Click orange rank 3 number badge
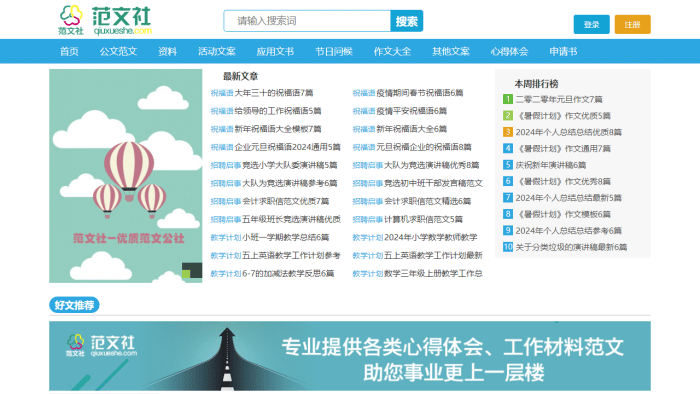 pyautogui.click(x=508, y=132)
